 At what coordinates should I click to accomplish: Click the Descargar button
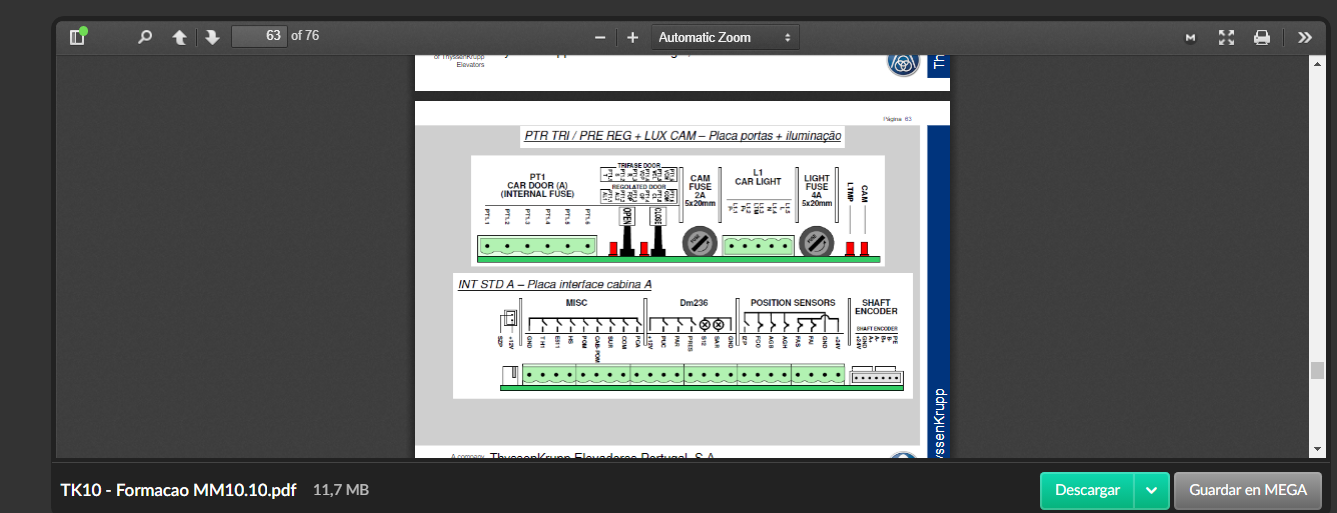(x=1087, y=490)
